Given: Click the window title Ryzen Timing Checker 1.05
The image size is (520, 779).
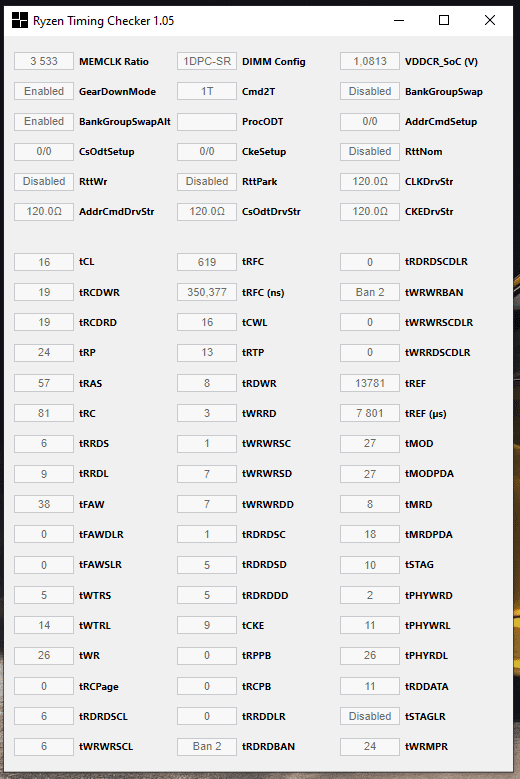Looking at the screenshot, I should click(x=103, y=21).
